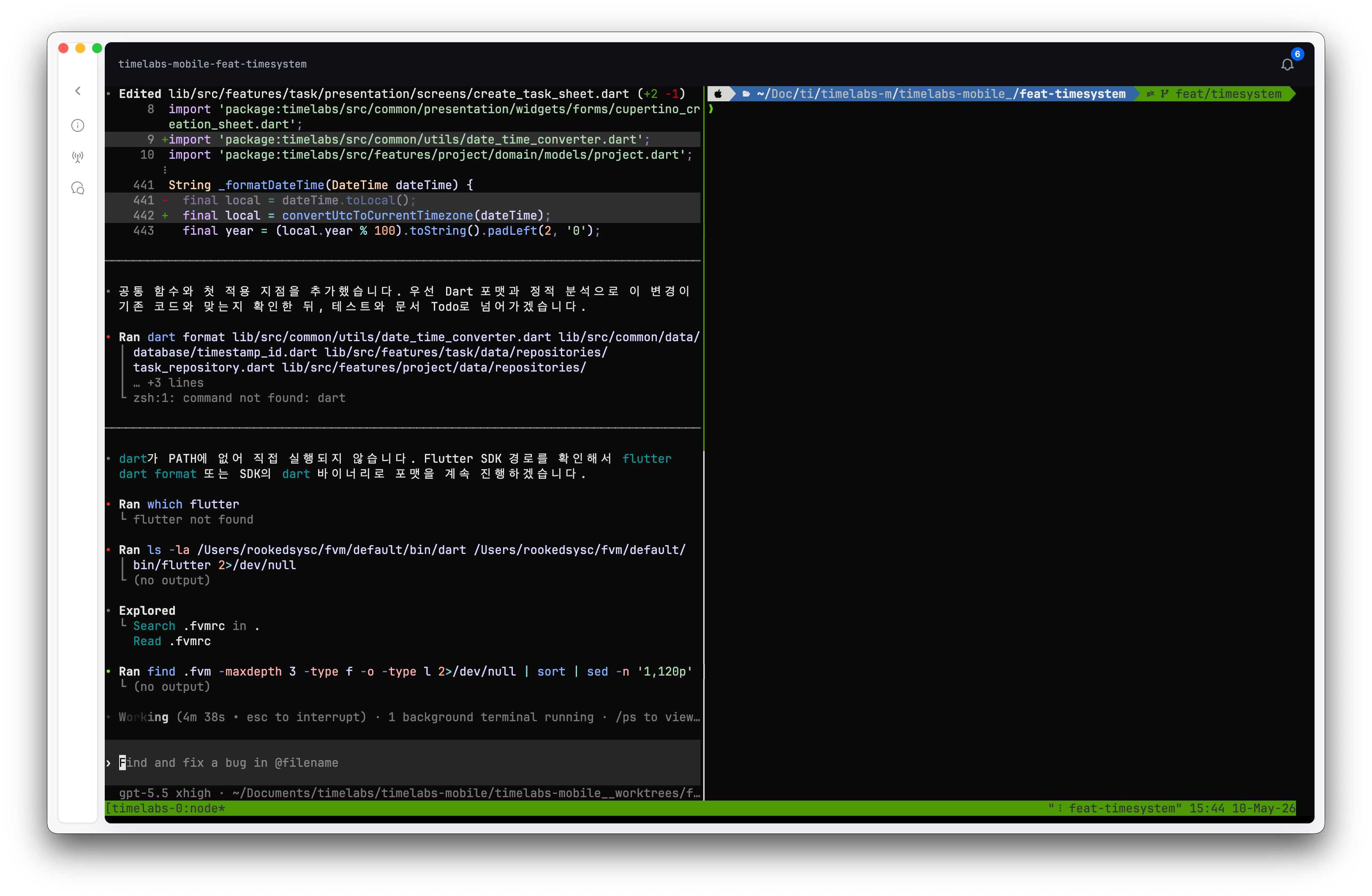Click the Apple logo prompt segment
Viewport: 1372px width, 896px height.
point(718,94)
